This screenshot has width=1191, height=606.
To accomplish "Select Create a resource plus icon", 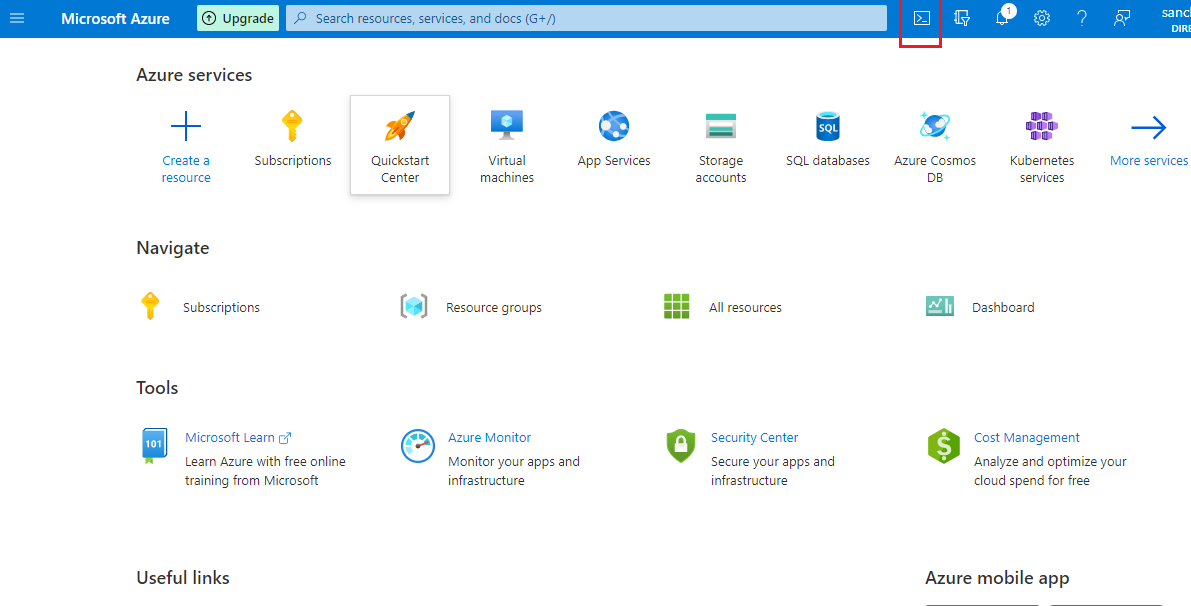I will coord(186,127).
